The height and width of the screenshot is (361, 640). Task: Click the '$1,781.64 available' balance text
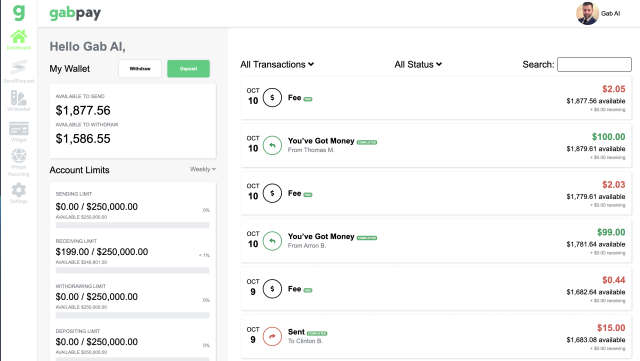(x=596, y=244)
